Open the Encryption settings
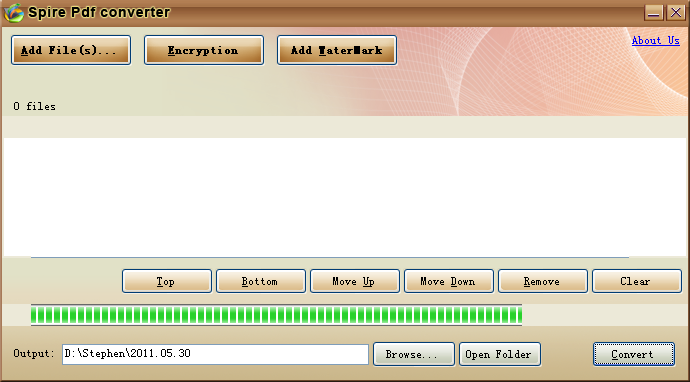 pos(204,50)
